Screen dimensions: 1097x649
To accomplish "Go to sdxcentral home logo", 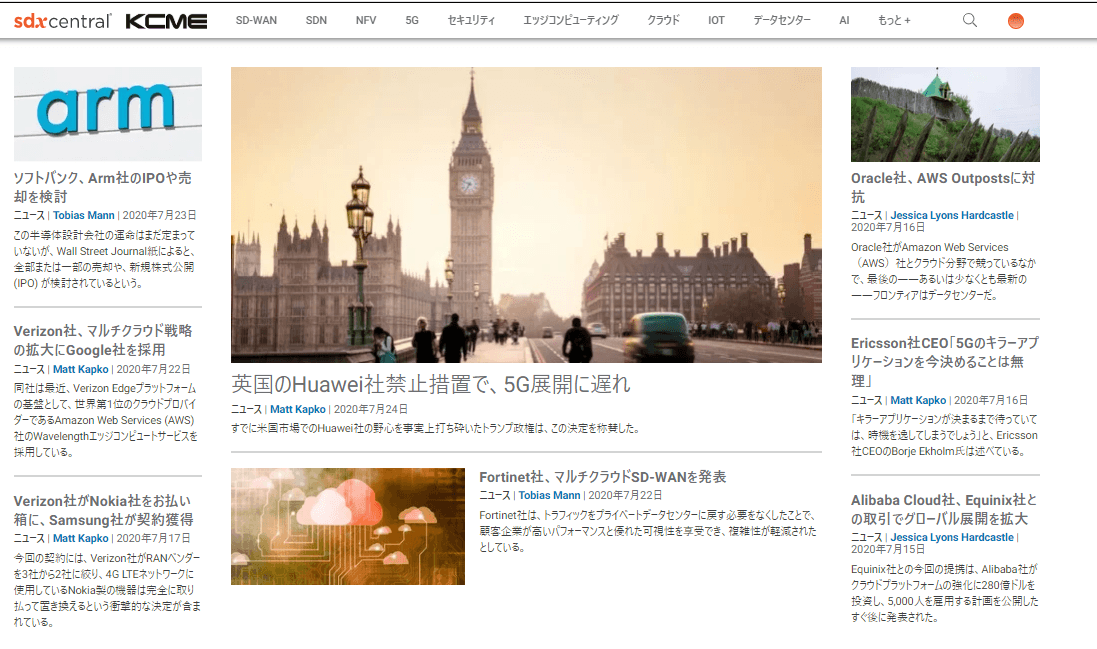I will pos(62,21).
